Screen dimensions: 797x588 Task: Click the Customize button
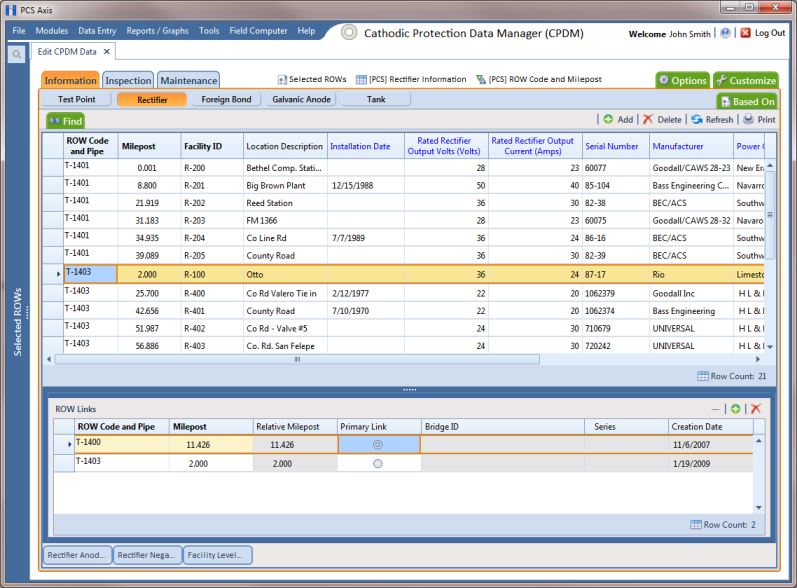(x=746, y=80)
